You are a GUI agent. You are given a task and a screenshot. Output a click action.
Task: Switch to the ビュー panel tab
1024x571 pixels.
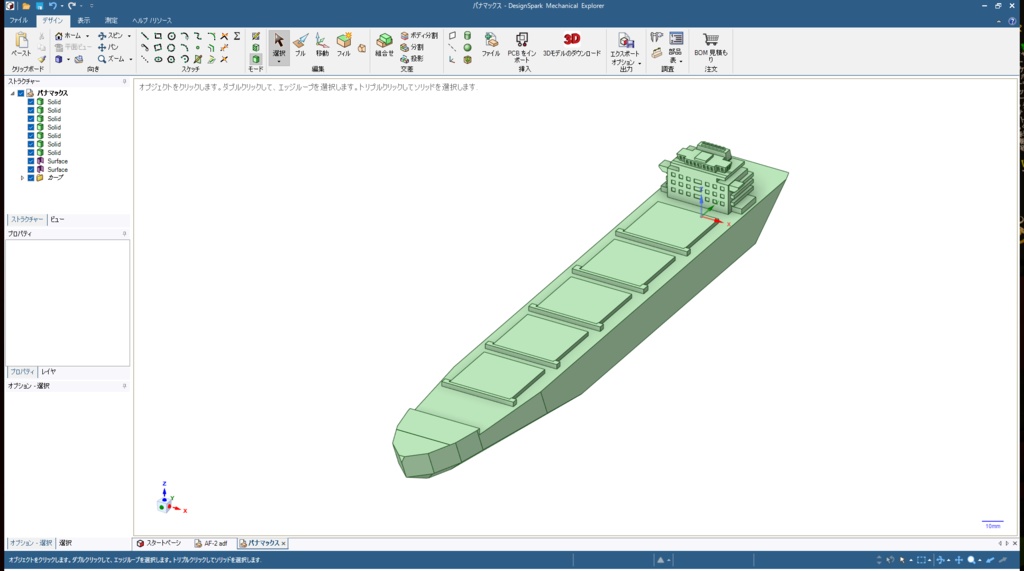coord(57,220)
